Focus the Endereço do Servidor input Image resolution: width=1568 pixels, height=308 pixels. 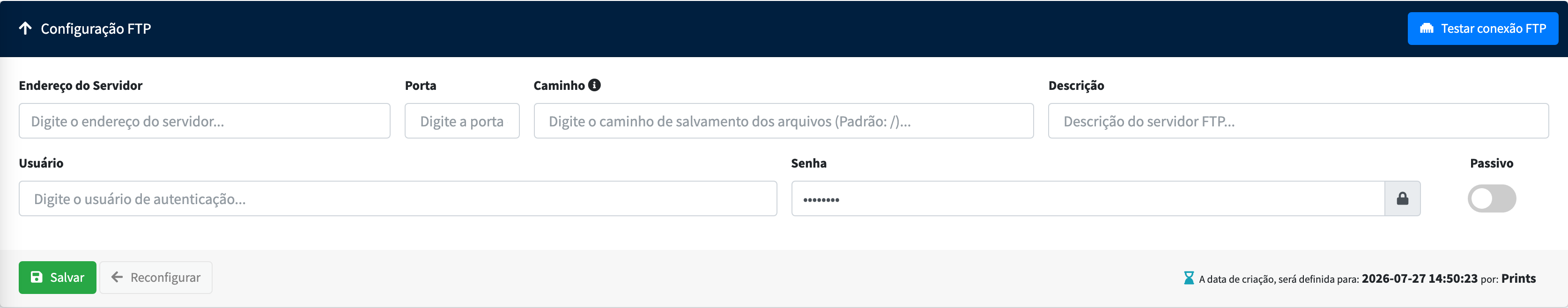[205, 121]
